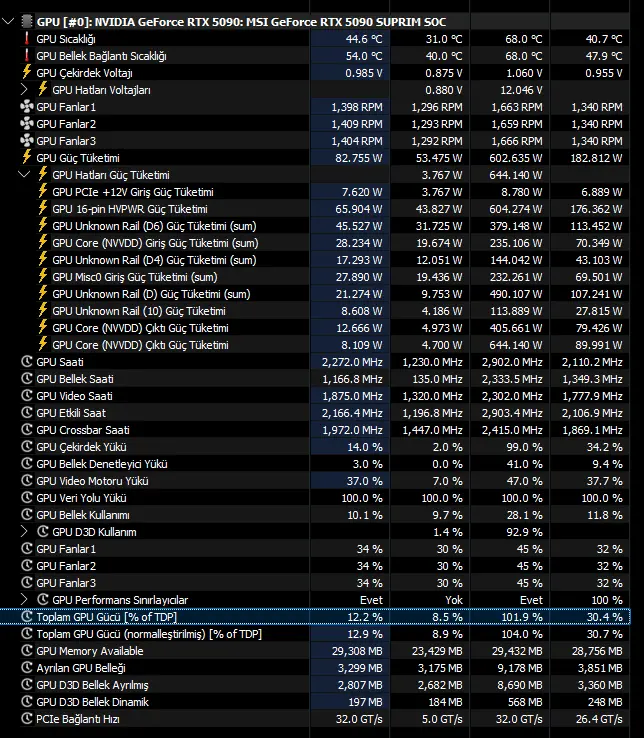This screenshot has width=644, height=738.
Task: Click fan icon next to GPU Fanlar2 RPM row
Action: click(x=27, y=123)
